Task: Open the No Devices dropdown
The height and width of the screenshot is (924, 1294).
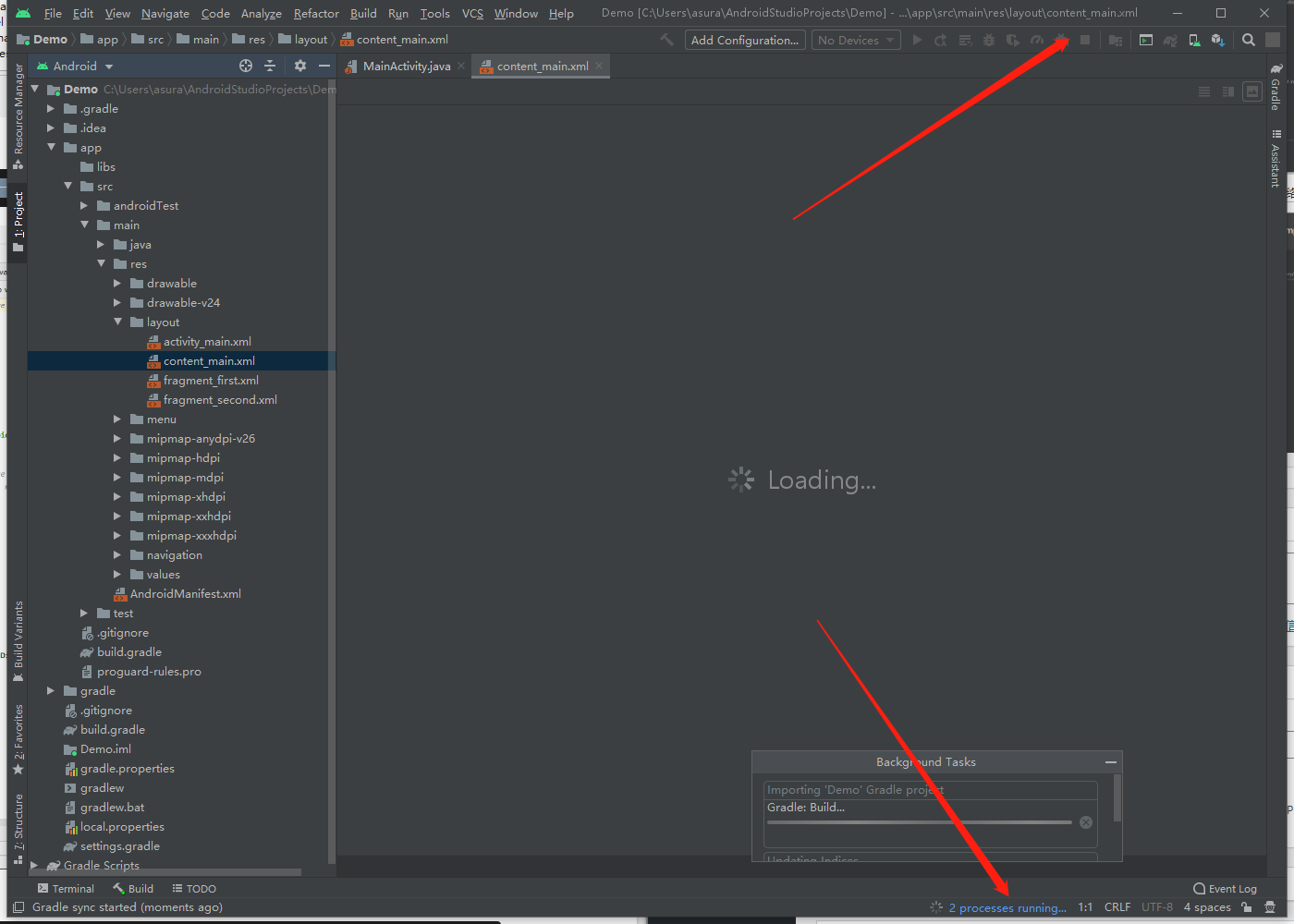Action: tap(856, 40)
